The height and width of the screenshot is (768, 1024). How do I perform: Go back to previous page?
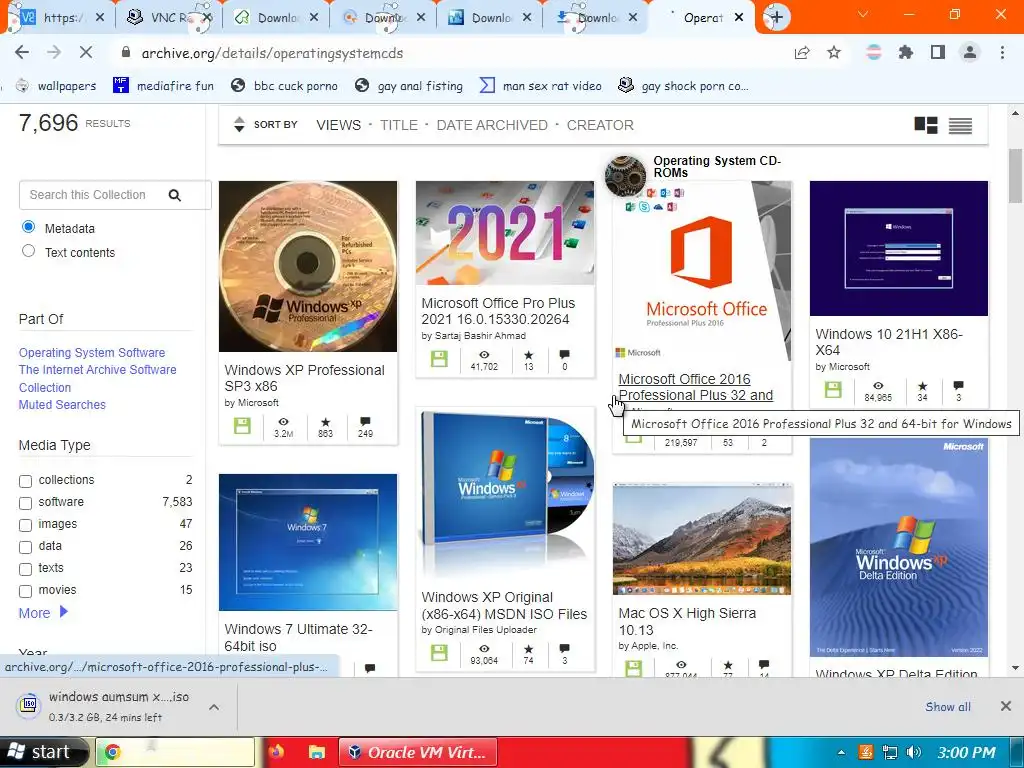coord(22,52)
